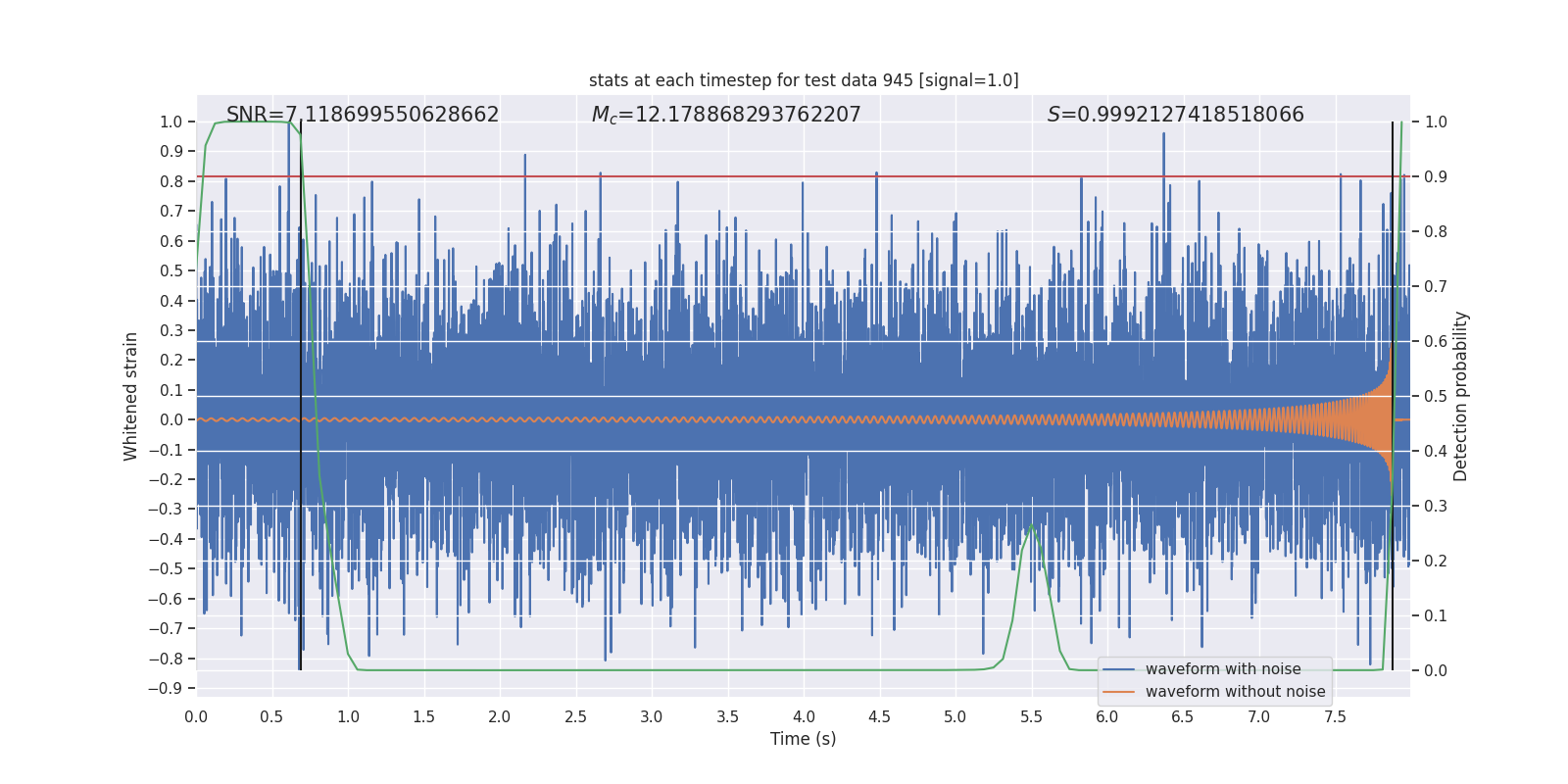Click Detection probability tick label 0.1
Image resolution: width=1568 pixels, height=784 pixels.
point(1436,615)
